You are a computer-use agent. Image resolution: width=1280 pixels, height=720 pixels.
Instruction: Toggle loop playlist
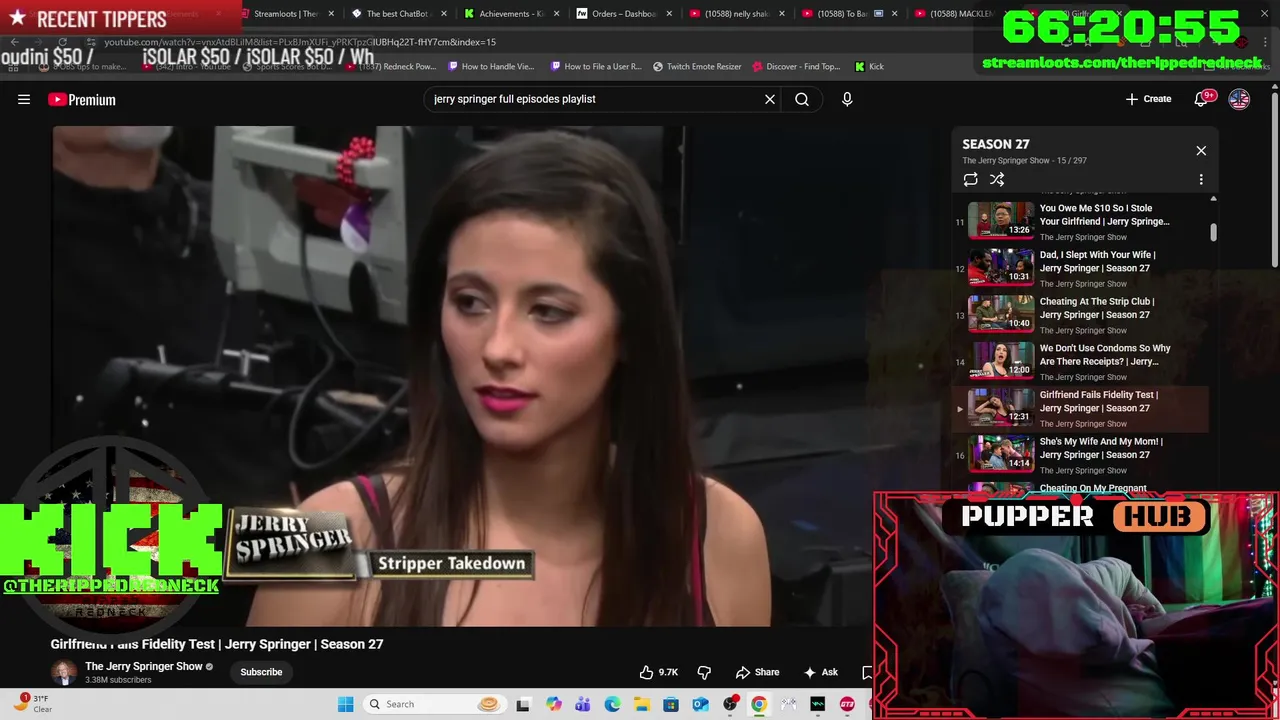pyautogui.click(x=970, y=179)
